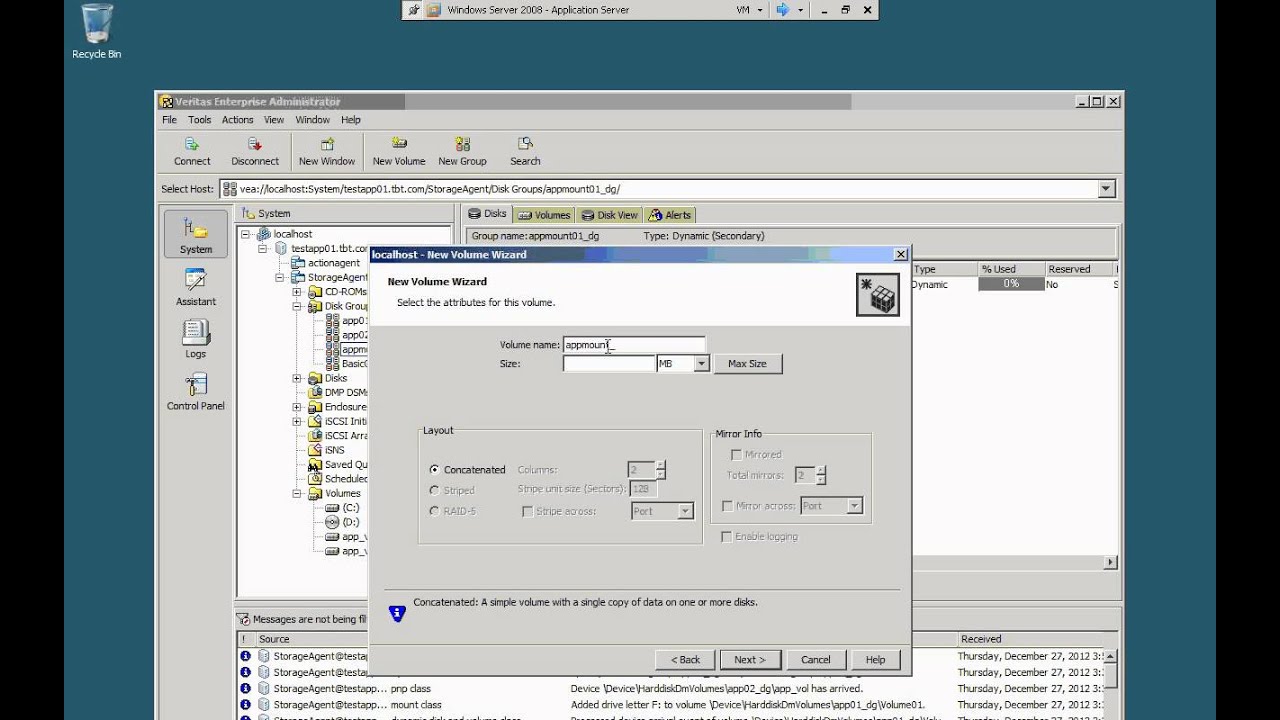Switch to the Alerts tab

pyautogui.click(x=670, y=215)
